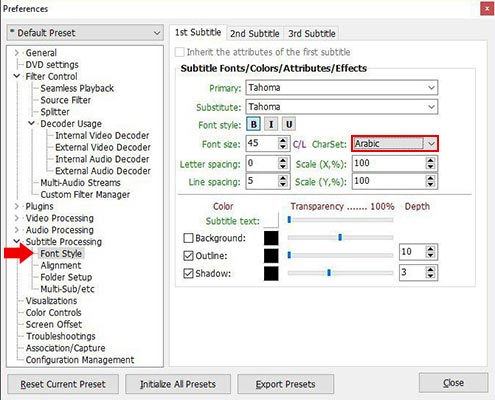
Task: Click the Reset Current Preset button
Action: pos(63,384)
